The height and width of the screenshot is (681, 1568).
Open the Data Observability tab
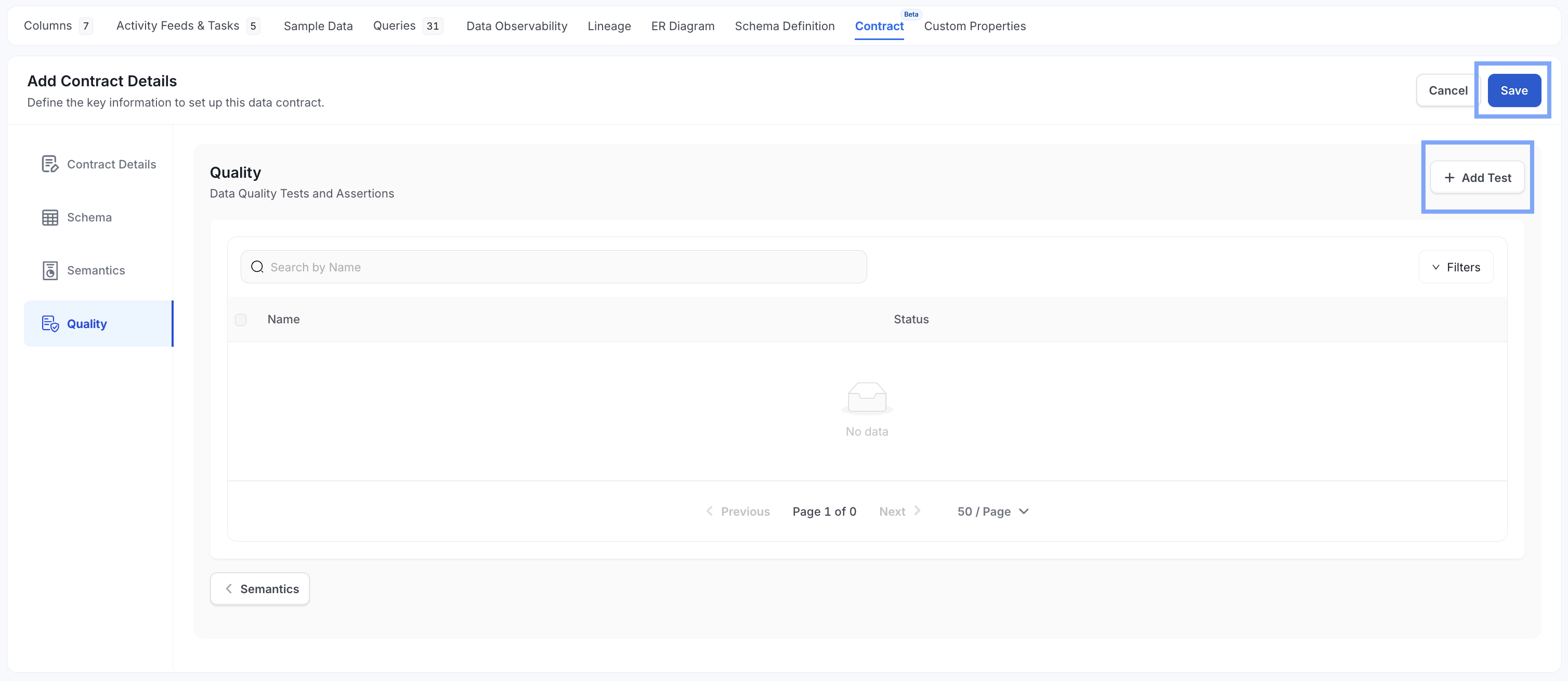coord(516,25)
